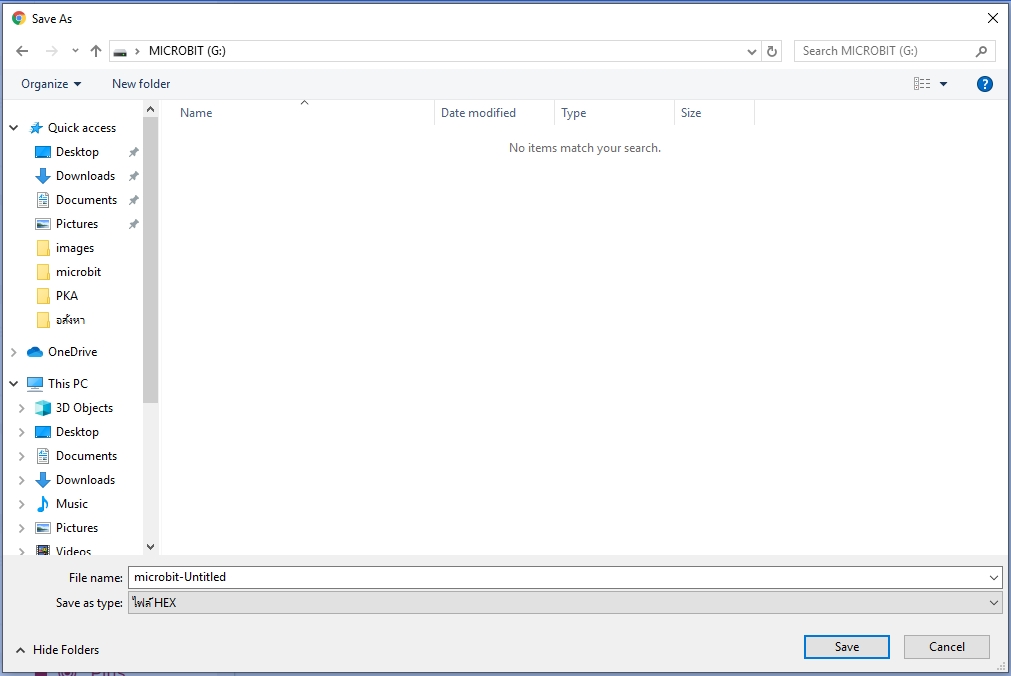The image size is (1011, 676).
Task: Open the อสังหา folder
Action: pos(70,320)
